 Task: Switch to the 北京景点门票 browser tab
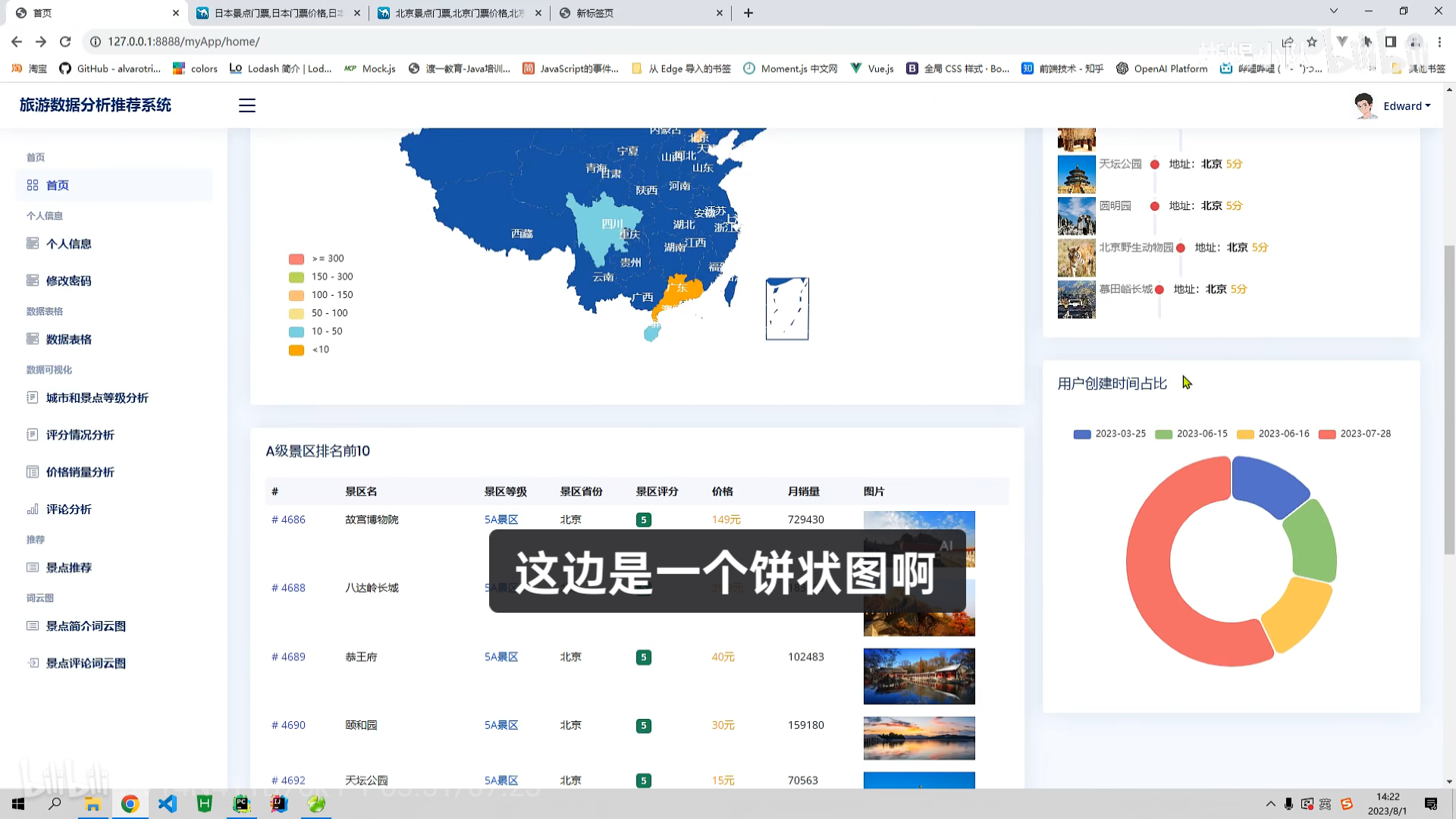pyautogui.click(x=459, y=13)
